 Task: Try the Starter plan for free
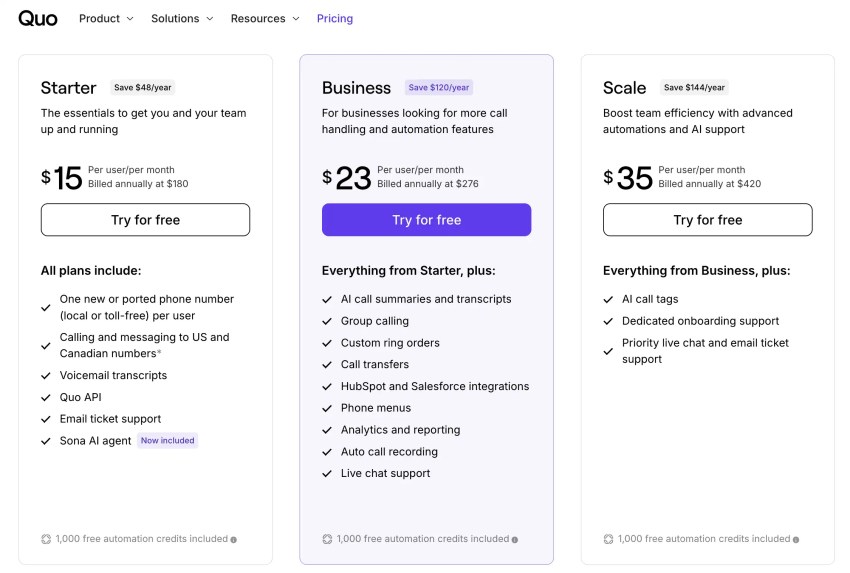[x=145, y=220]
